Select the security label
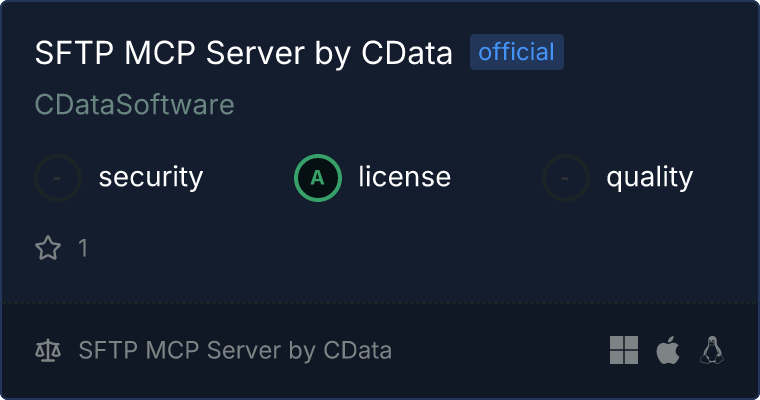 point(151,177)
